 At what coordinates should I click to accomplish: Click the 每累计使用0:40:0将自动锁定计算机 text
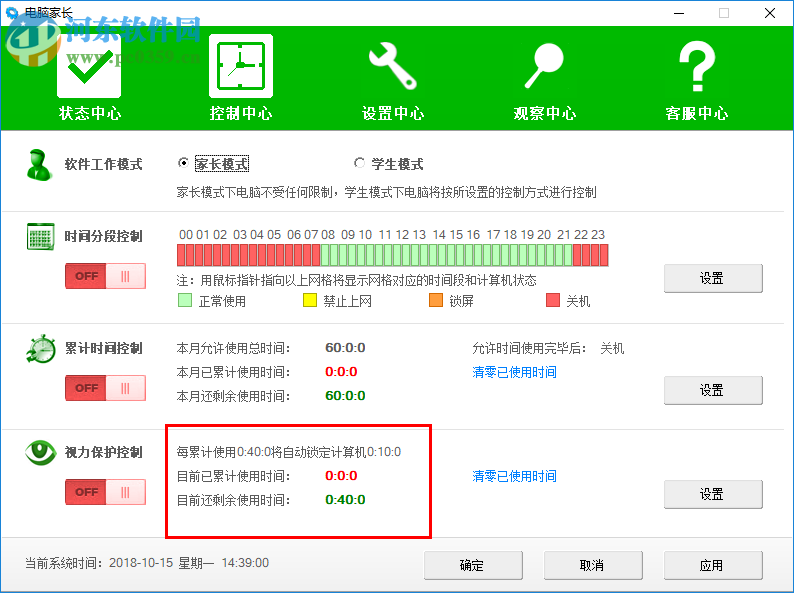pos(289,452)
